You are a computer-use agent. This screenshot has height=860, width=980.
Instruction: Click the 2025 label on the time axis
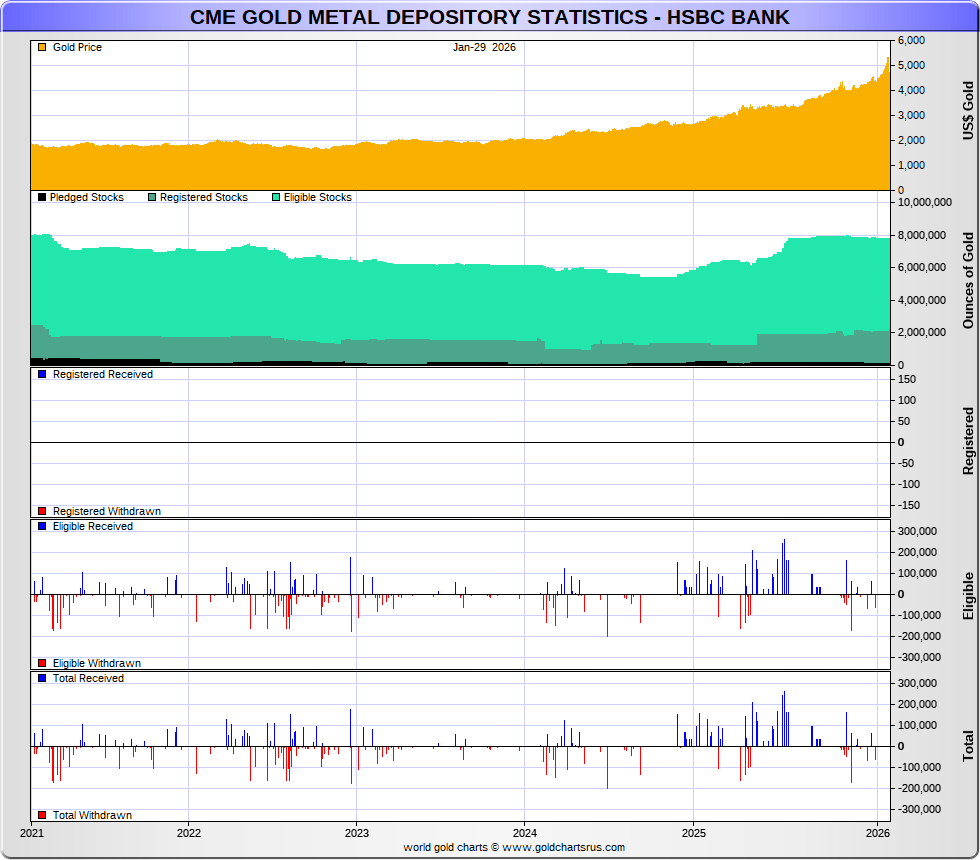click(694, 832)
